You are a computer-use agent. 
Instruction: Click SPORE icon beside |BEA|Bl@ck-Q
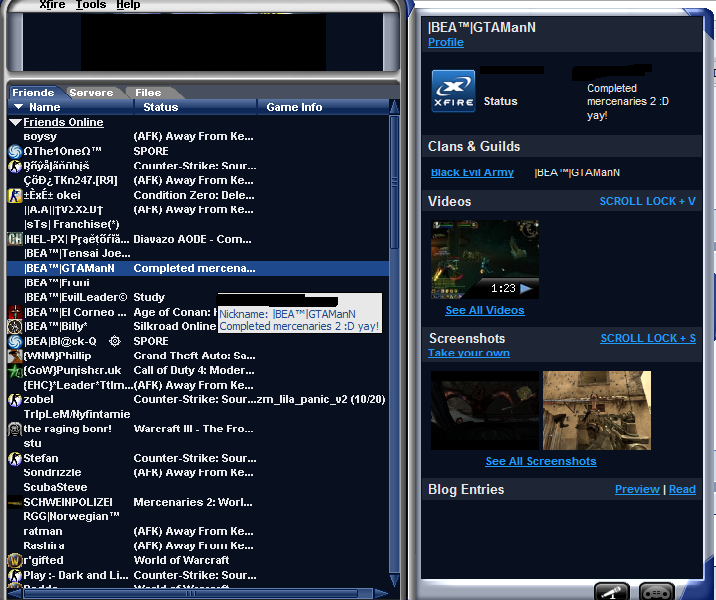tap(15, 342)
